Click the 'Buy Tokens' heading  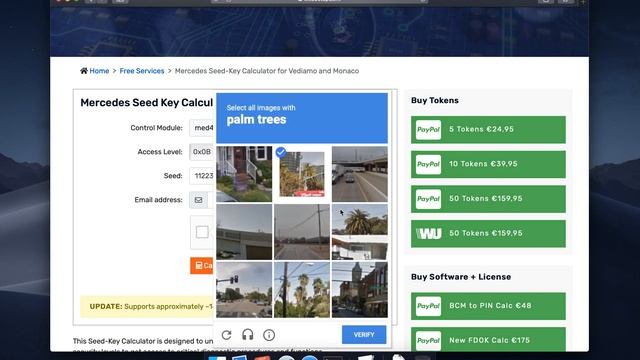point(435,100)
